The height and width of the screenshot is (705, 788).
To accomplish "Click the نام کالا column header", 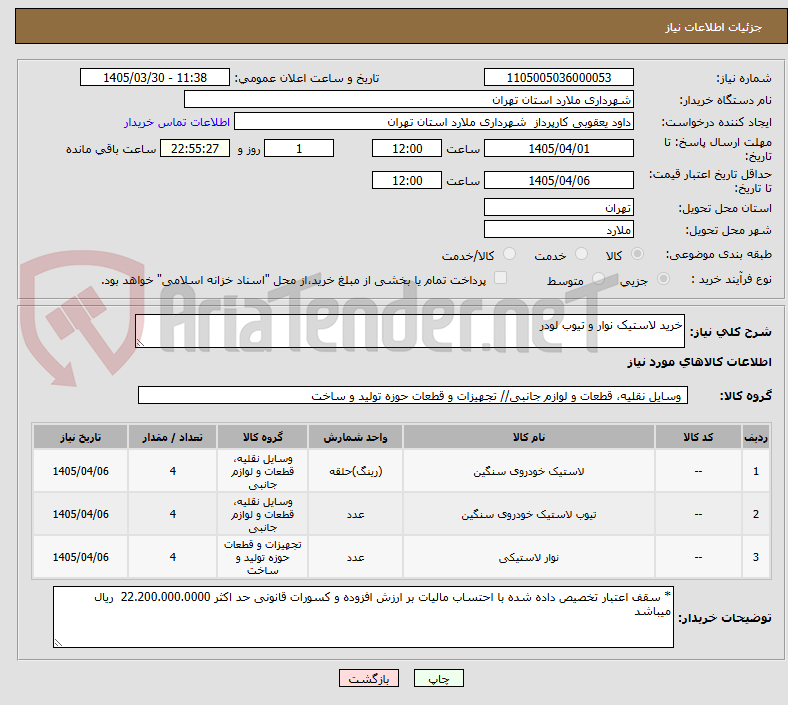I will [529, 437].
